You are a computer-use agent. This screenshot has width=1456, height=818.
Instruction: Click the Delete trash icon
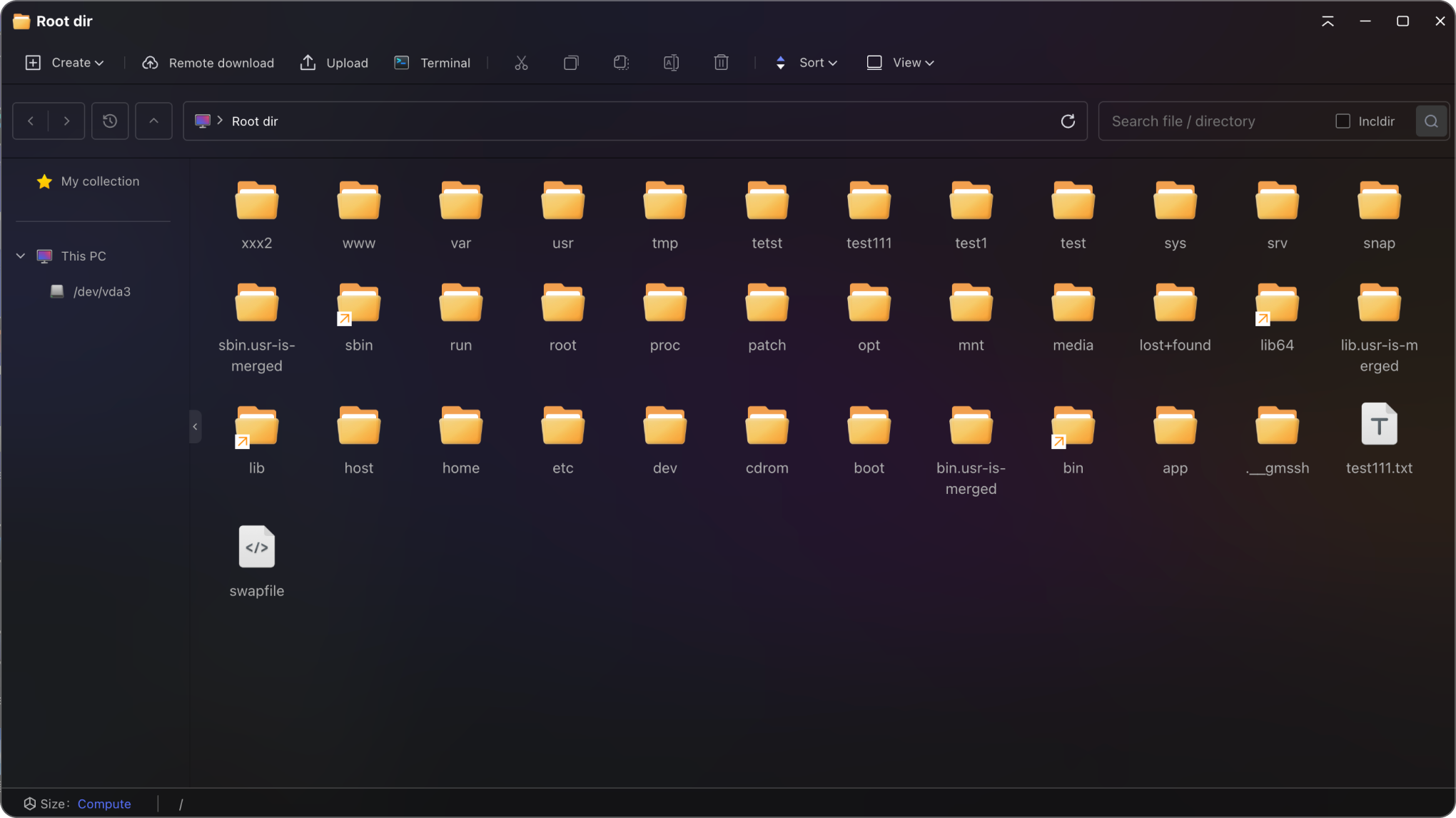(721, 63)
